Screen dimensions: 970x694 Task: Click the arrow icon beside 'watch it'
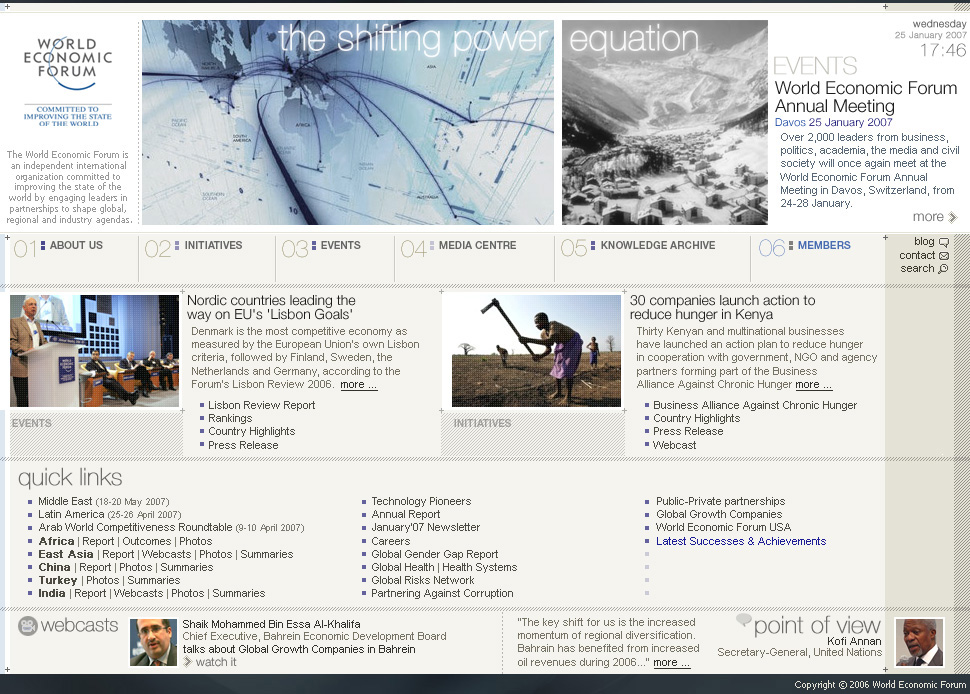click(x=187, y=662)
